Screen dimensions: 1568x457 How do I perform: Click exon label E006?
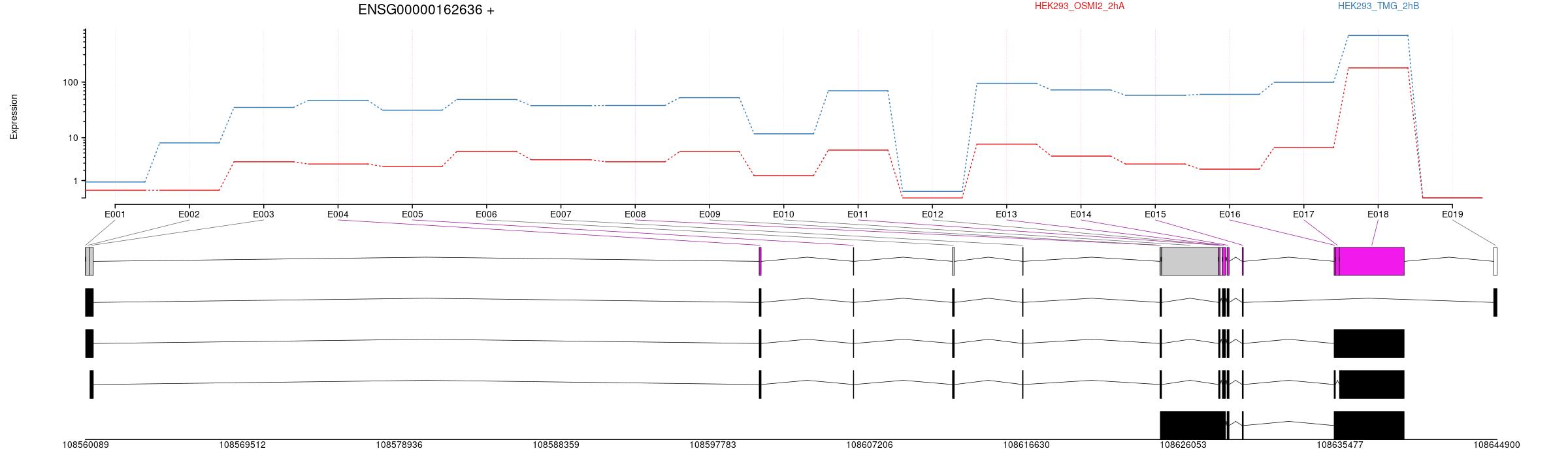coord(486,214)
